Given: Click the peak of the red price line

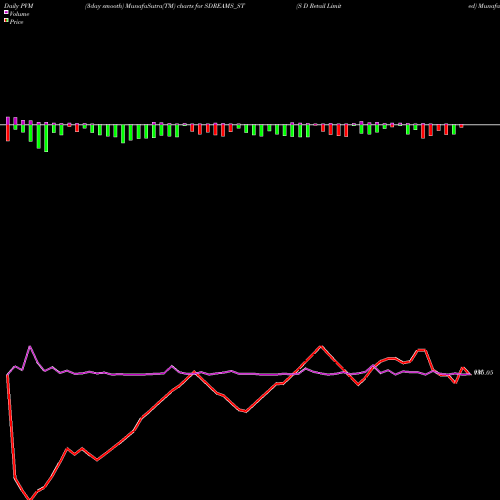Looking at the screenshot, I should click(321, 346).
